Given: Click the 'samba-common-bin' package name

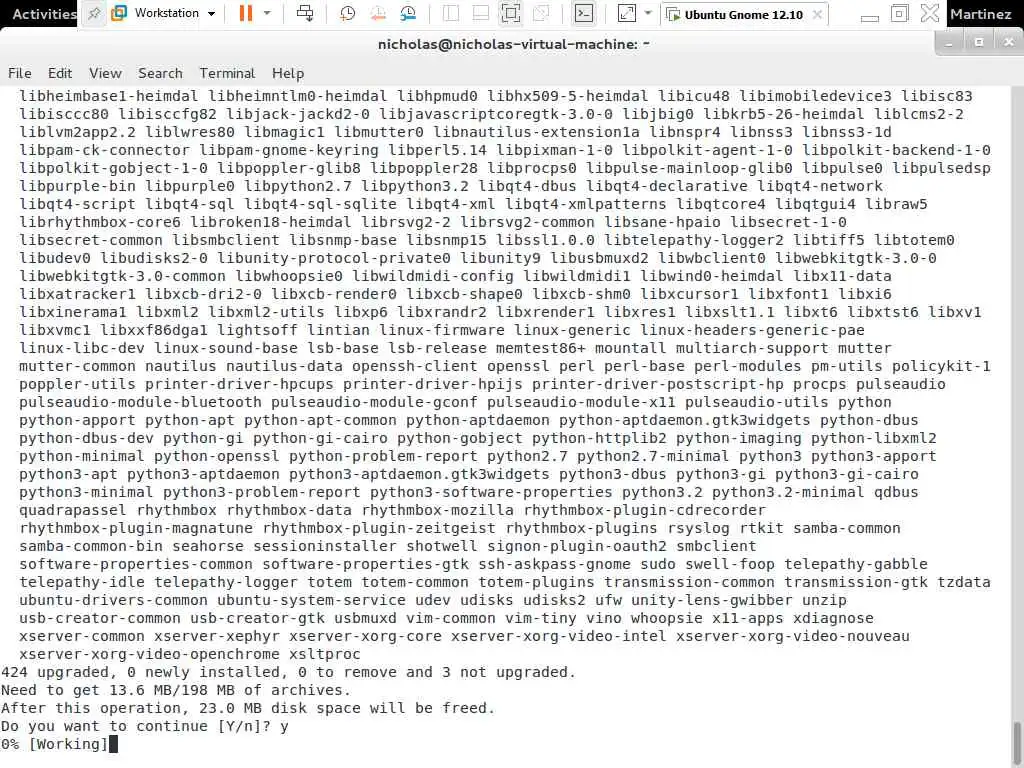Looking at the screenshot, I should click(x=90, y=546).
